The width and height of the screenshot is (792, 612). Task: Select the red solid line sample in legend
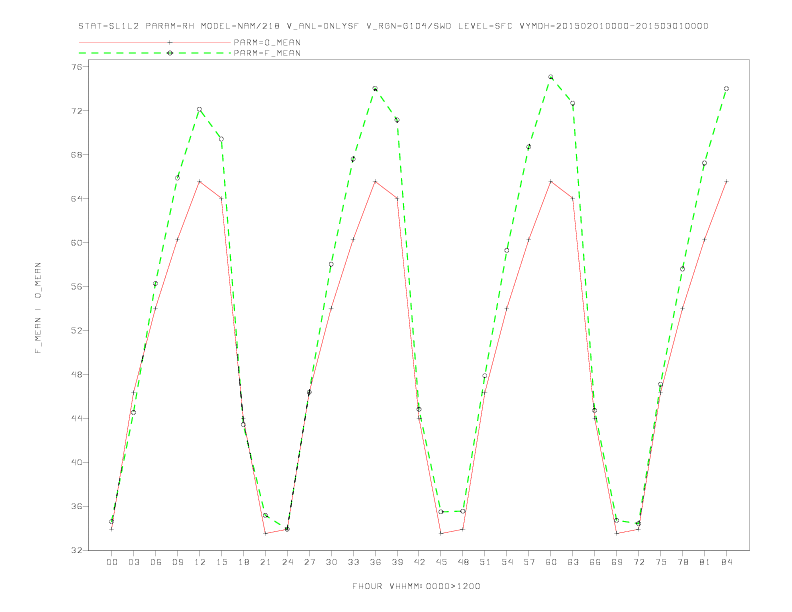click(x=155, y=42)
